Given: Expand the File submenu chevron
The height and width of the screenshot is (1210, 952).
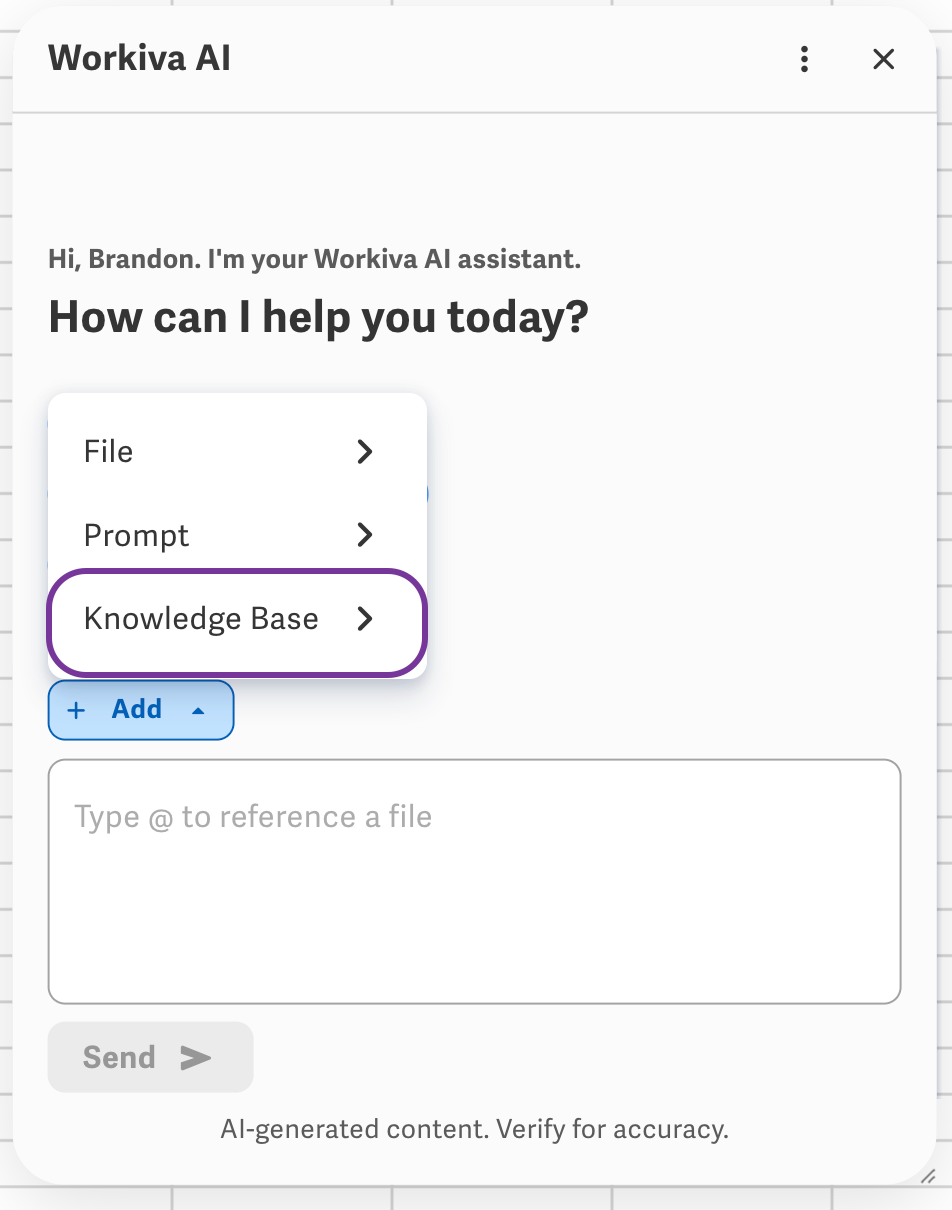Looking at the screenshot, I should [x=365, y=452].
